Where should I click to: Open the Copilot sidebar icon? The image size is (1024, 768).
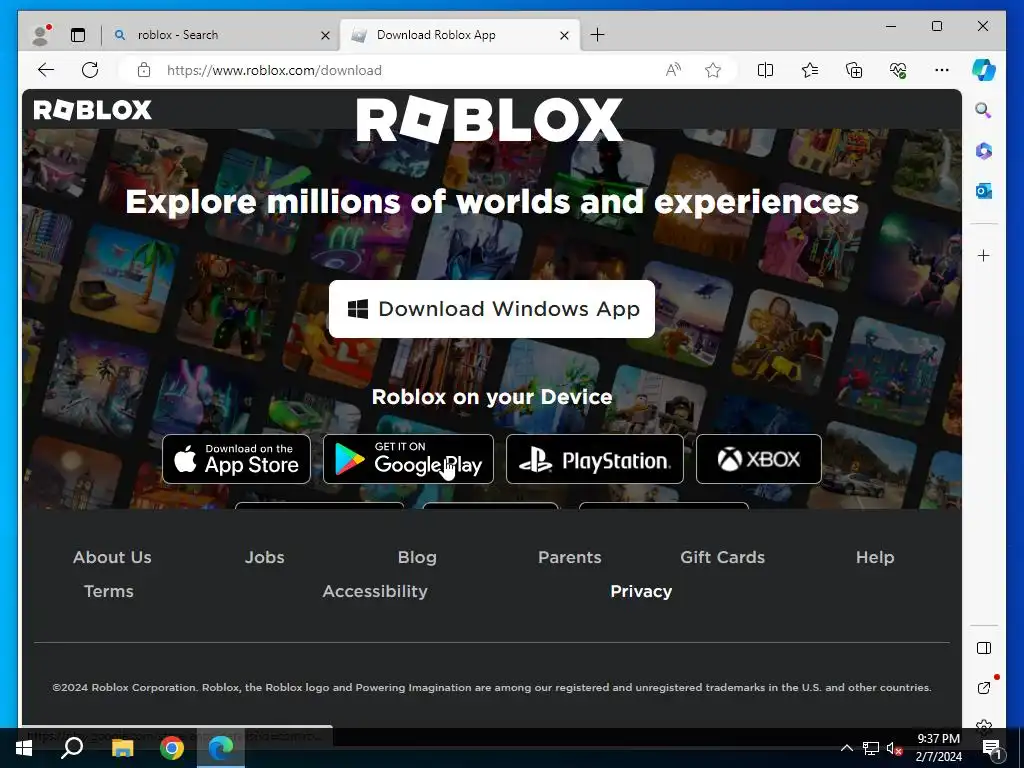point(984,70)
